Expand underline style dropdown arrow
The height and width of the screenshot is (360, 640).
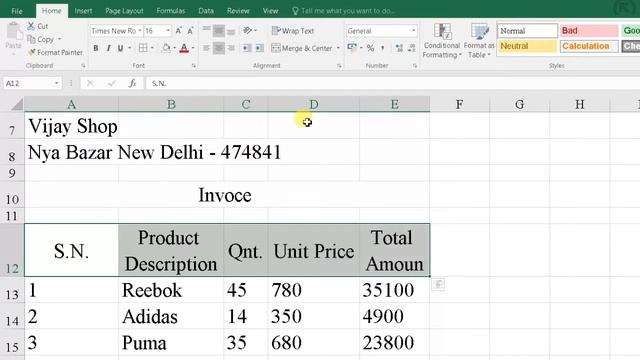(x=130, y=48)
